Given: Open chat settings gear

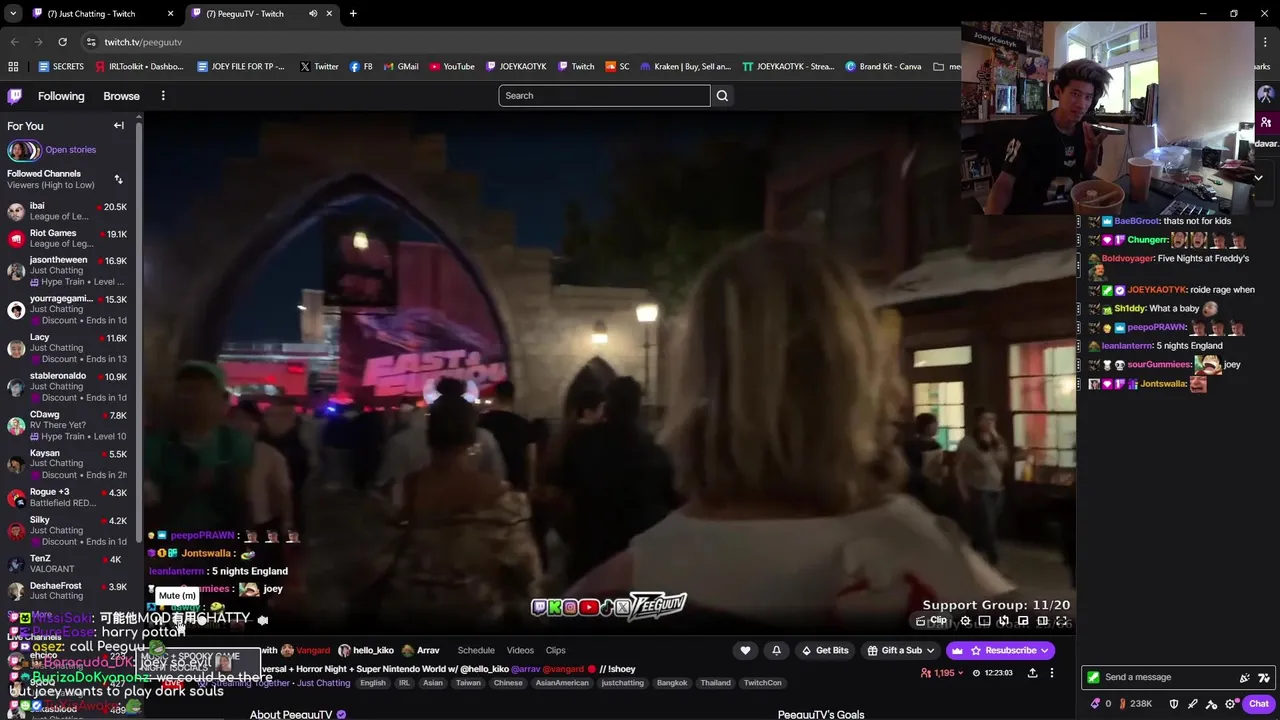Looking at the screenshot, I should [x=1230, y=704].
